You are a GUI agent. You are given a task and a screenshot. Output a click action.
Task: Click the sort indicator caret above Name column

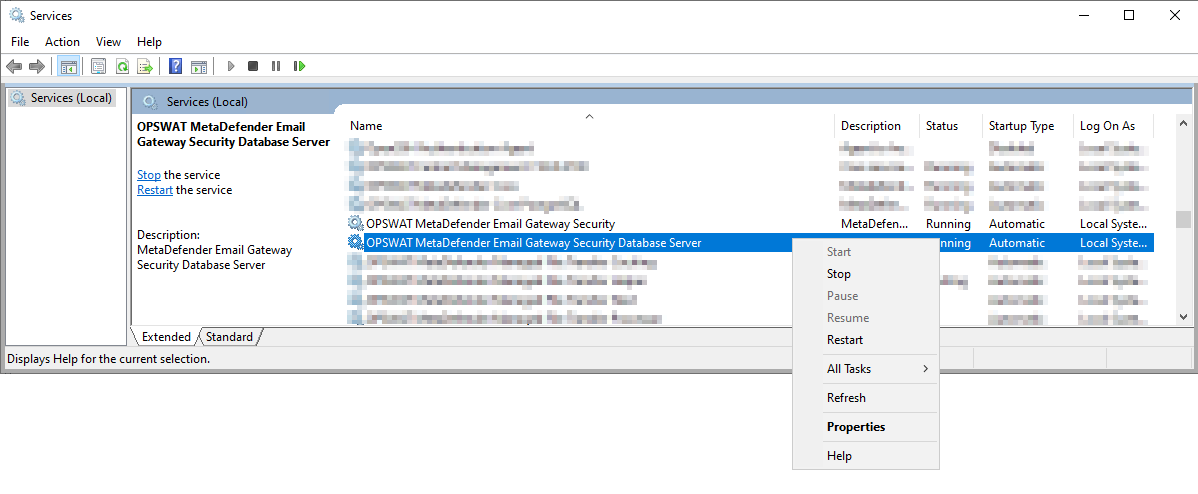click(x=589, y=117)
